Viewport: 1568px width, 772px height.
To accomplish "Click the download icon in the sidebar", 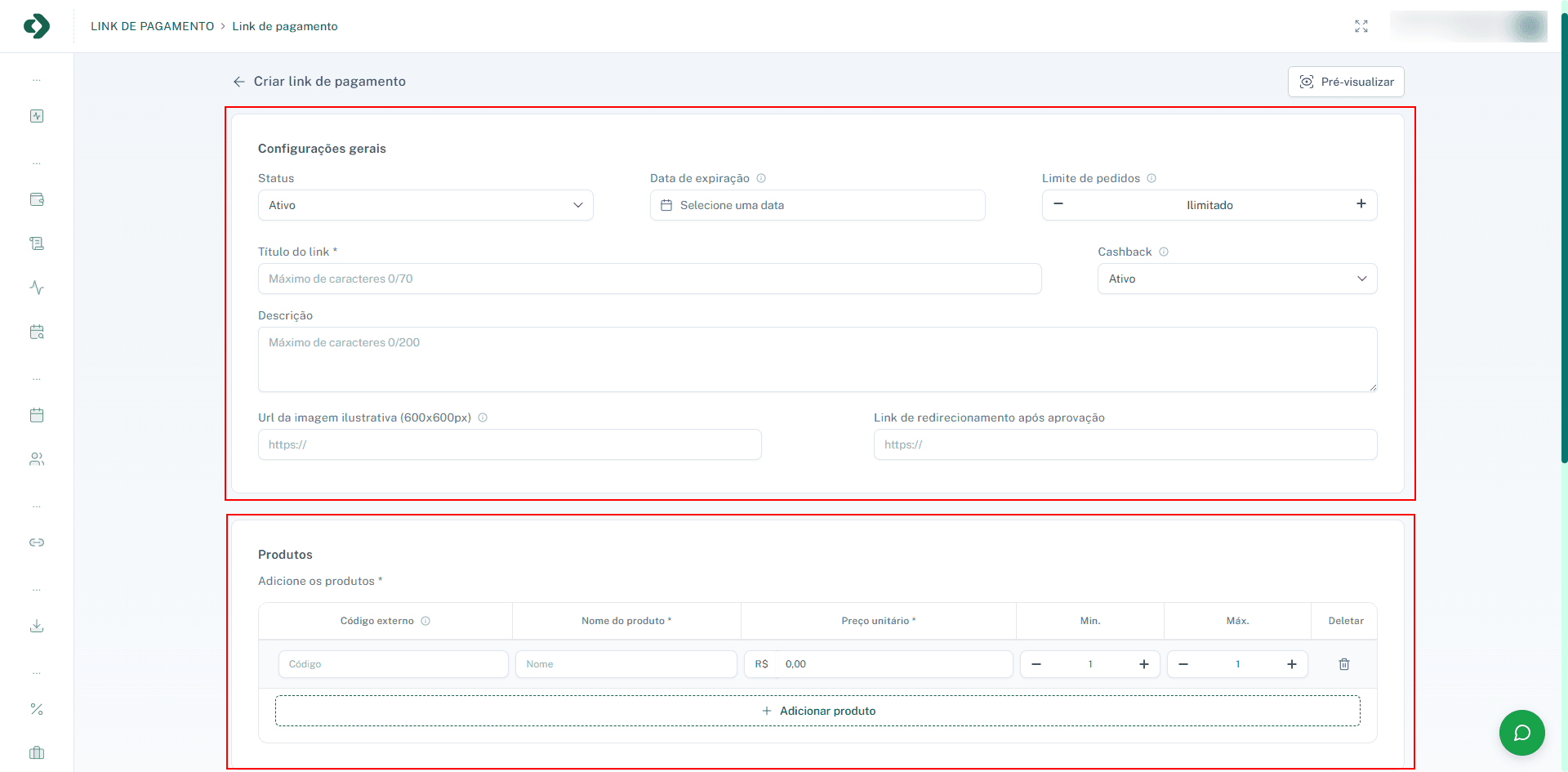I will 37,626.
